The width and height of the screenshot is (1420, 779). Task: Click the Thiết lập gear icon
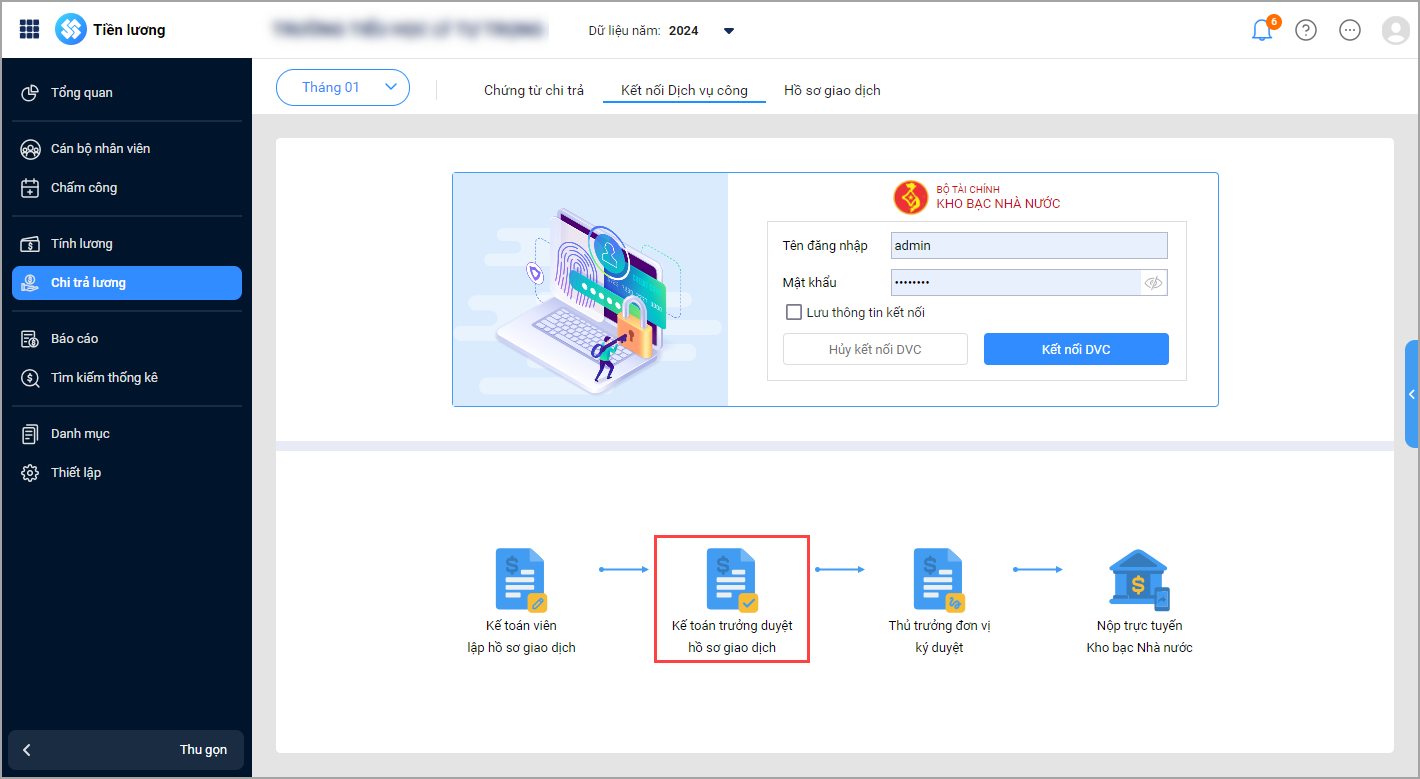[30, 473]
